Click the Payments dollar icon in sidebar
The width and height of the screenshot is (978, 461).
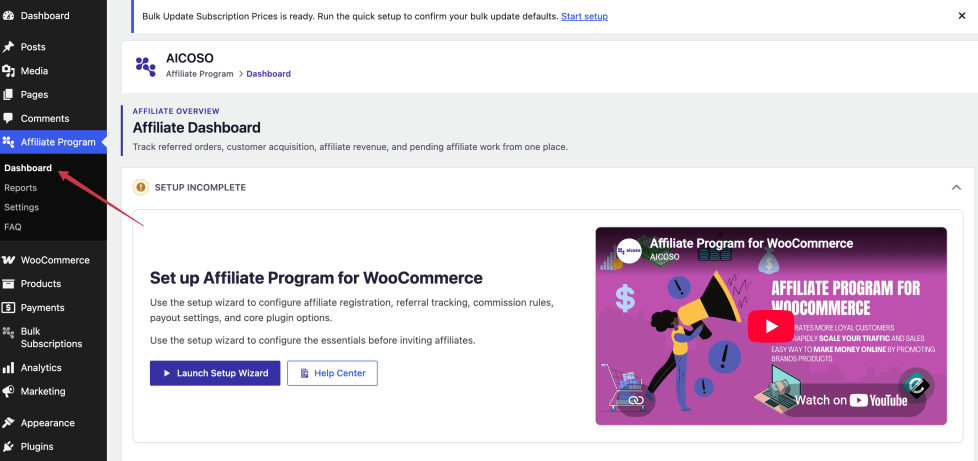click(x=8, y=308)
